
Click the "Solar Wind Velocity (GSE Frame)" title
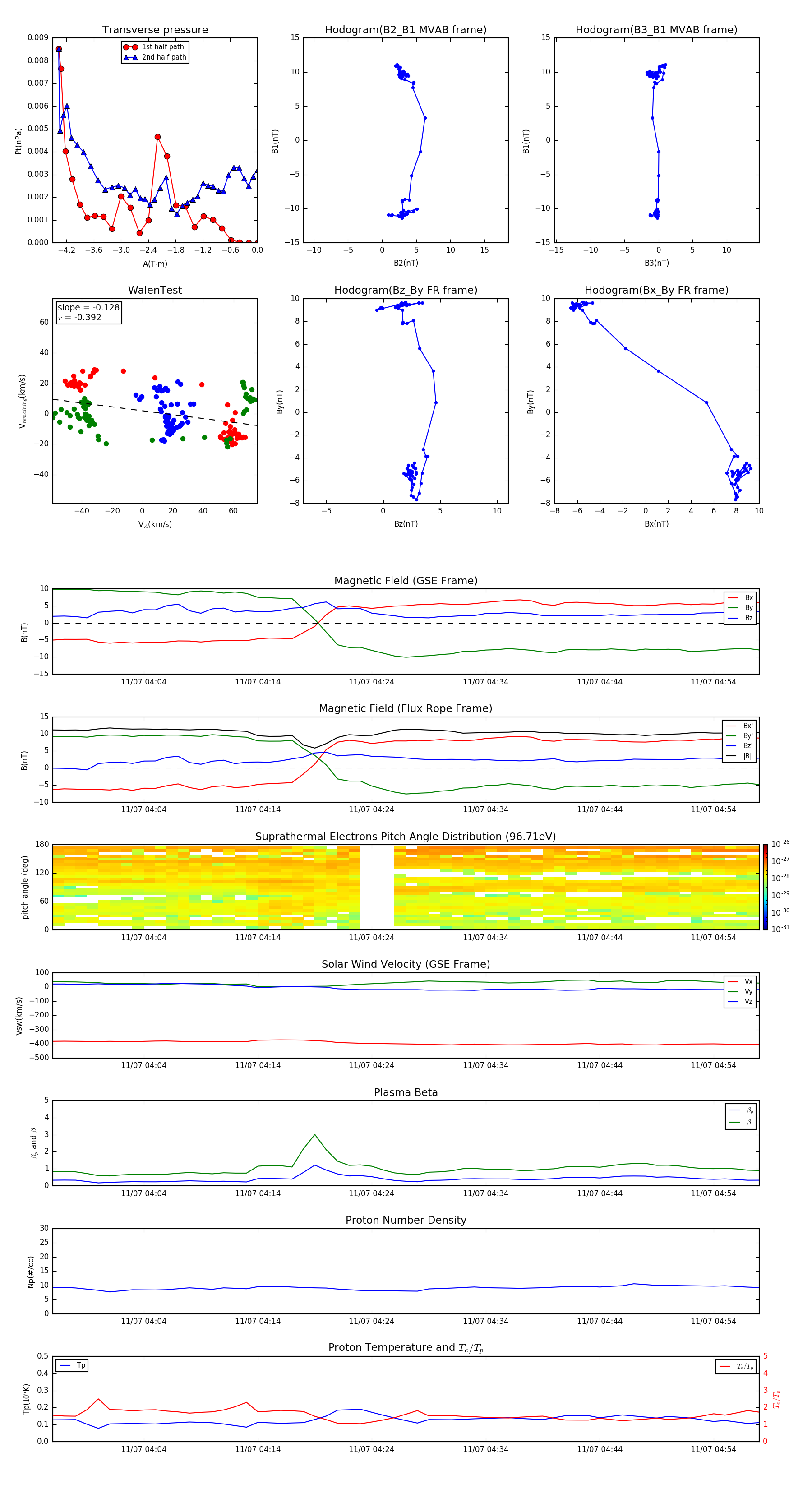[x=406, y=965]
